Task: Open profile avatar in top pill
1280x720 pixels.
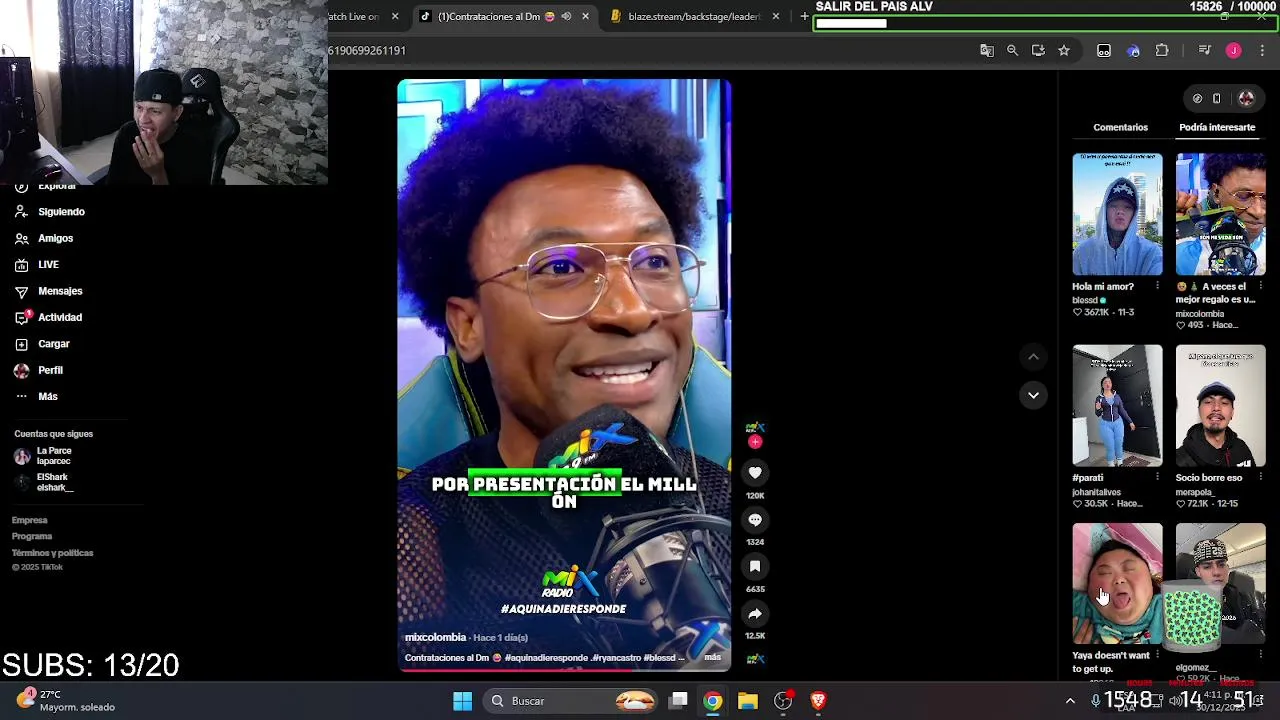Action: 1246,98
